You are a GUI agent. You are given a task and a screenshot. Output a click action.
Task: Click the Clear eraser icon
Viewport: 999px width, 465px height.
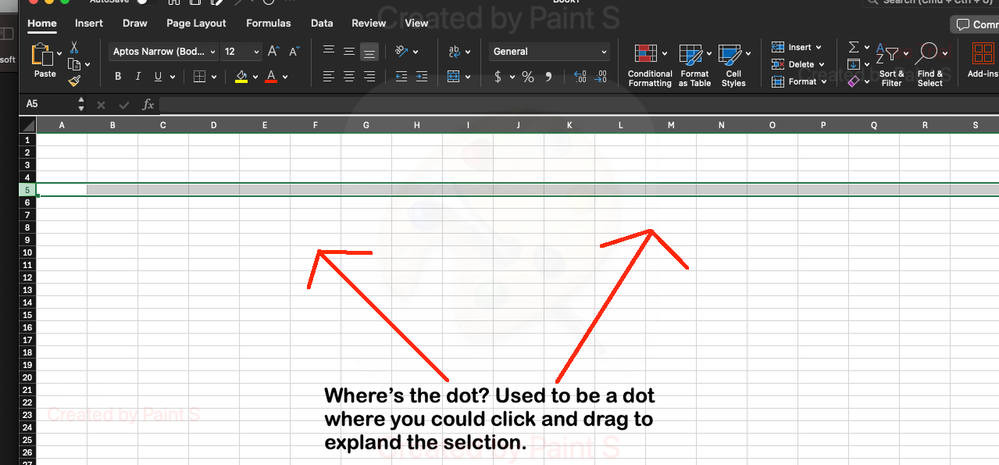pyautogui.click(x=854, y=81)
